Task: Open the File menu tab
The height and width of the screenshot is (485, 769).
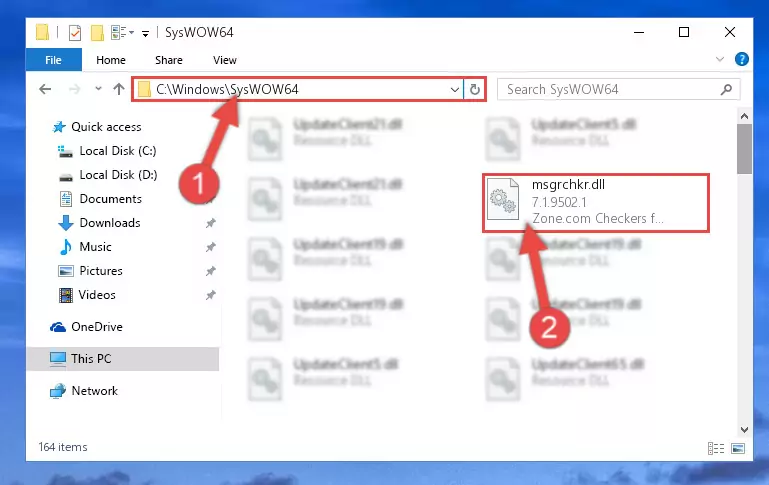Action: [53, 60]
